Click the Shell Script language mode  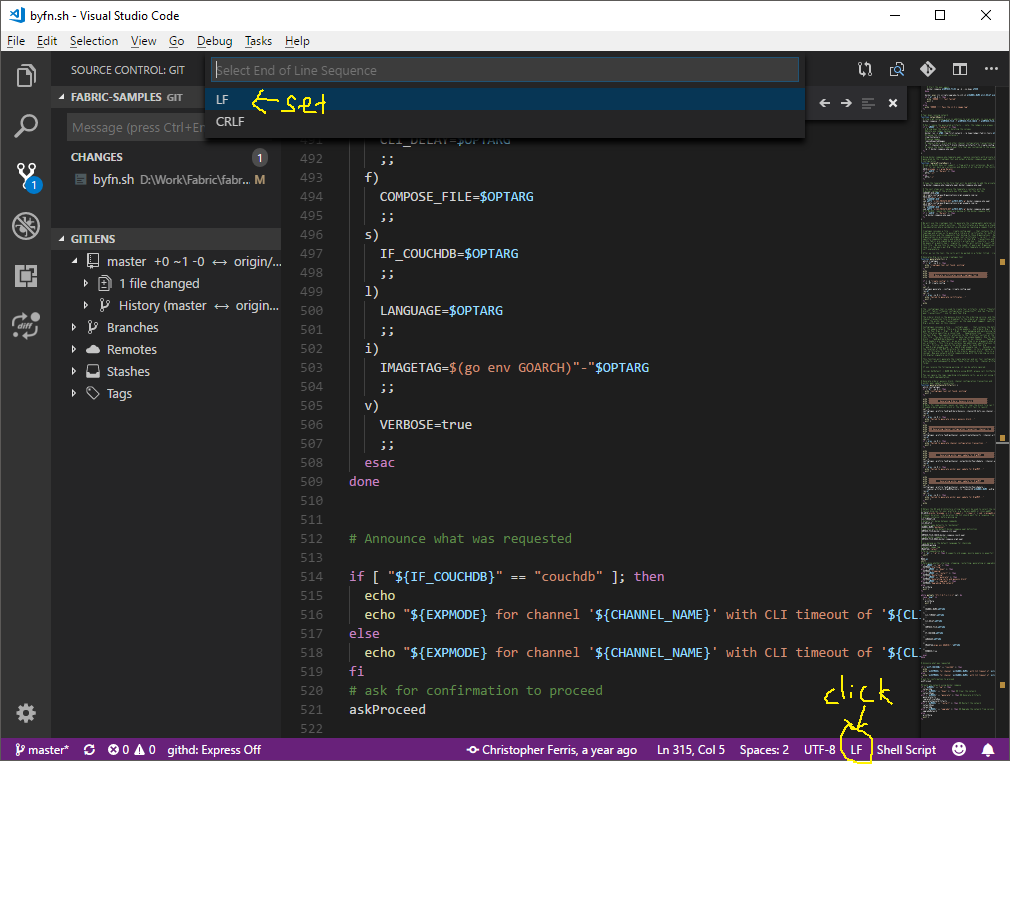(906, 750)
